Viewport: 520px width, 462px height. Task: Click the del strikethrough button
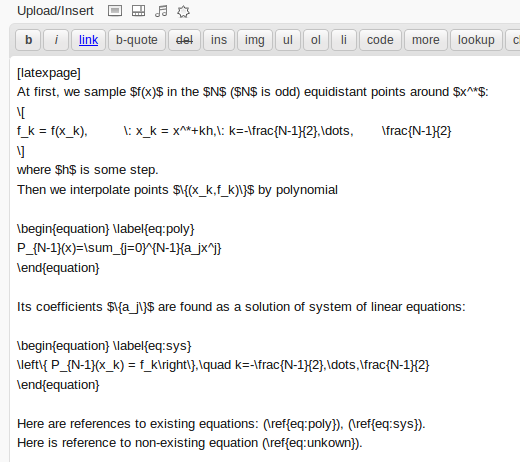184,40
